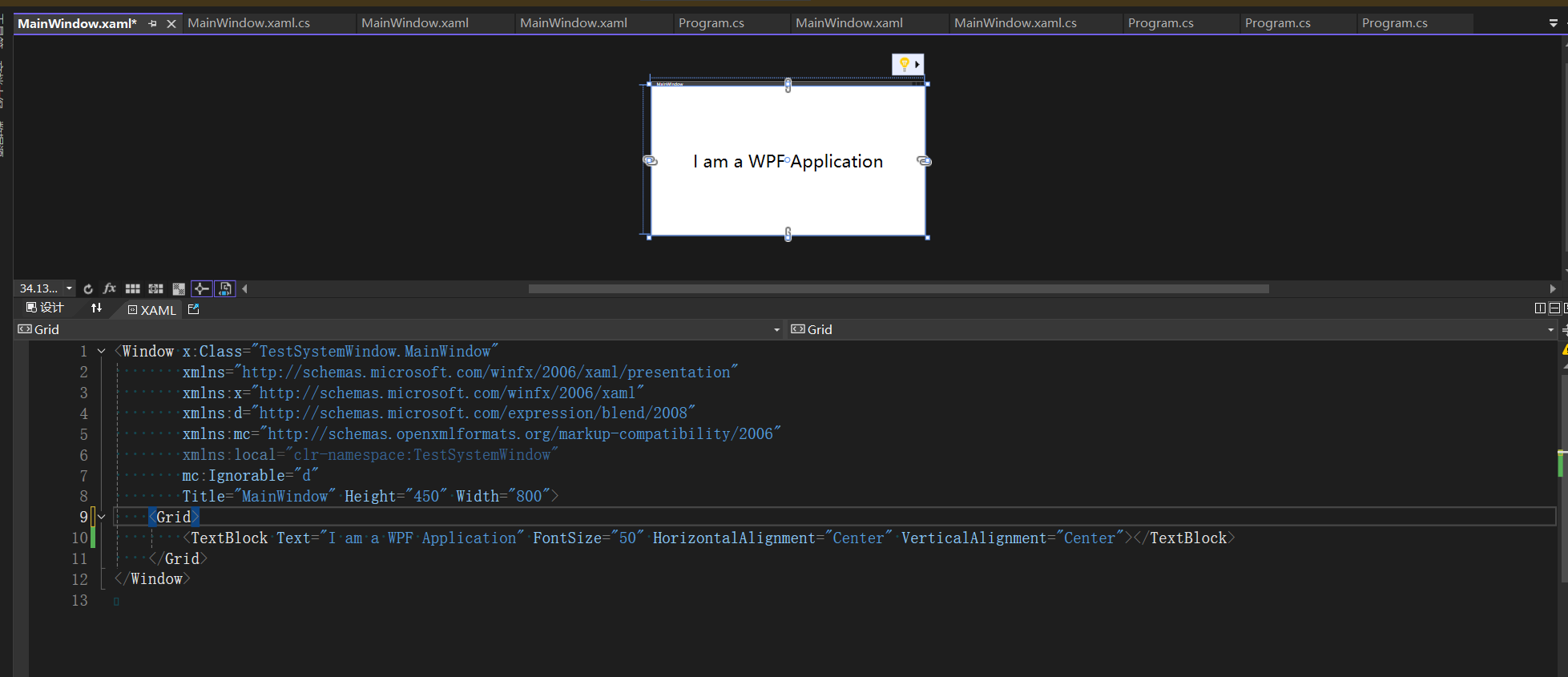Click the horizontal split layout icon
This screenshot has height=677, width=1568.
click(x=1554, y=308)
